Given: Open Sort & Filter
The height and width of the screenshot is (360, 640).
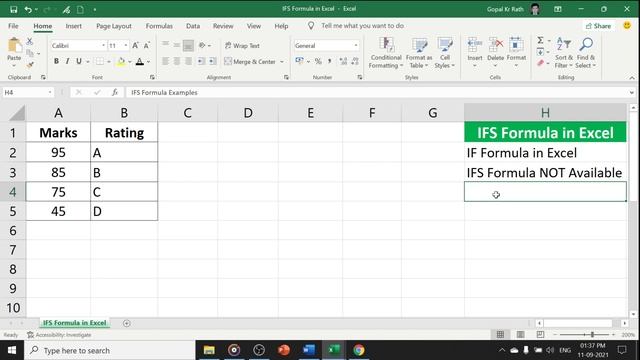Looking at the screenshot, I should (564, 53).
